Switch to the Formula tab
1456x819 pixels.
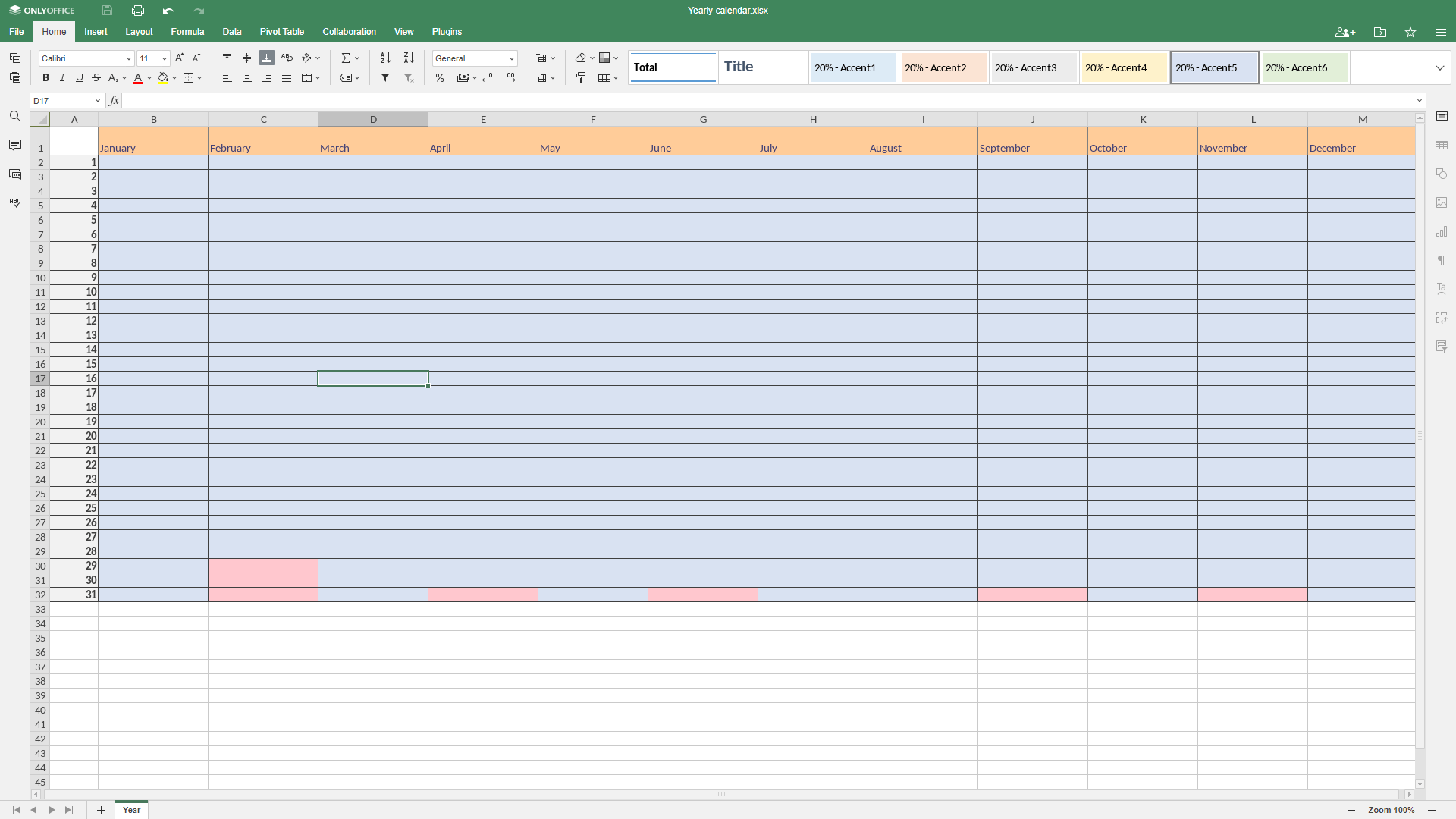(187, 32)
